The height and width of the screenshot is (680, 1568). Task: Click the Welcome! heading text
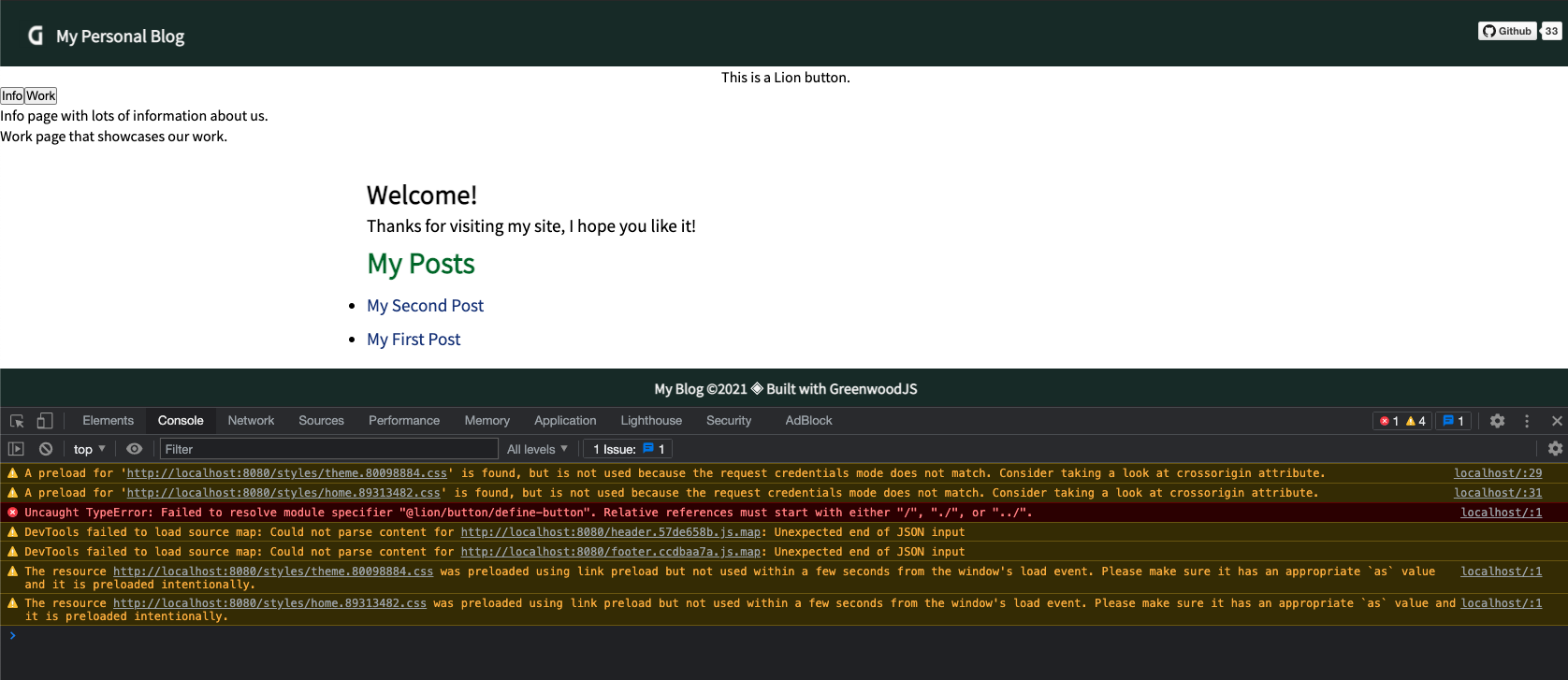(x=422, y=195)
